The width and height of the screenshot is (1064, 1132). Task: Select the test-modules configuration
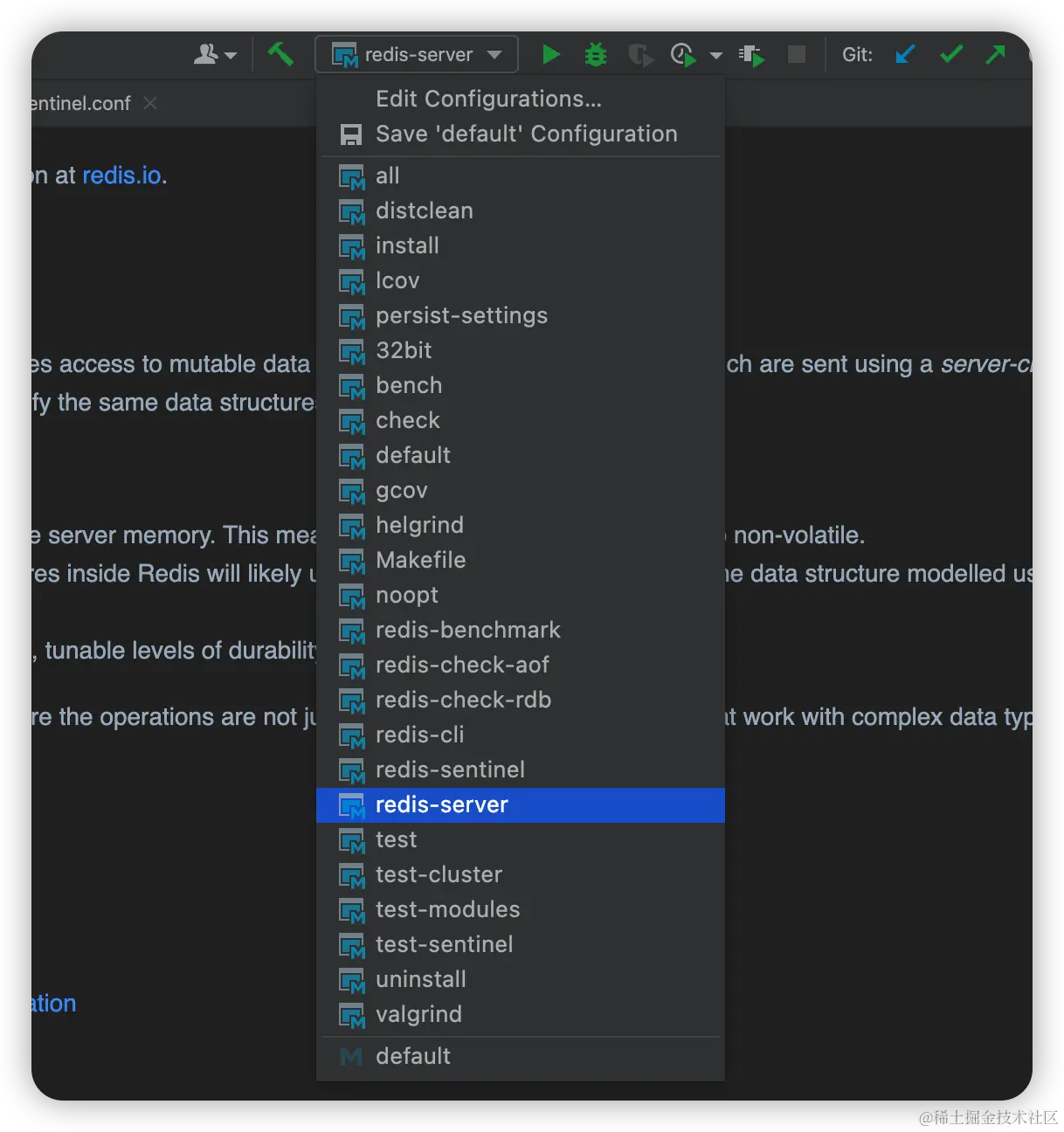pos(521,909)
